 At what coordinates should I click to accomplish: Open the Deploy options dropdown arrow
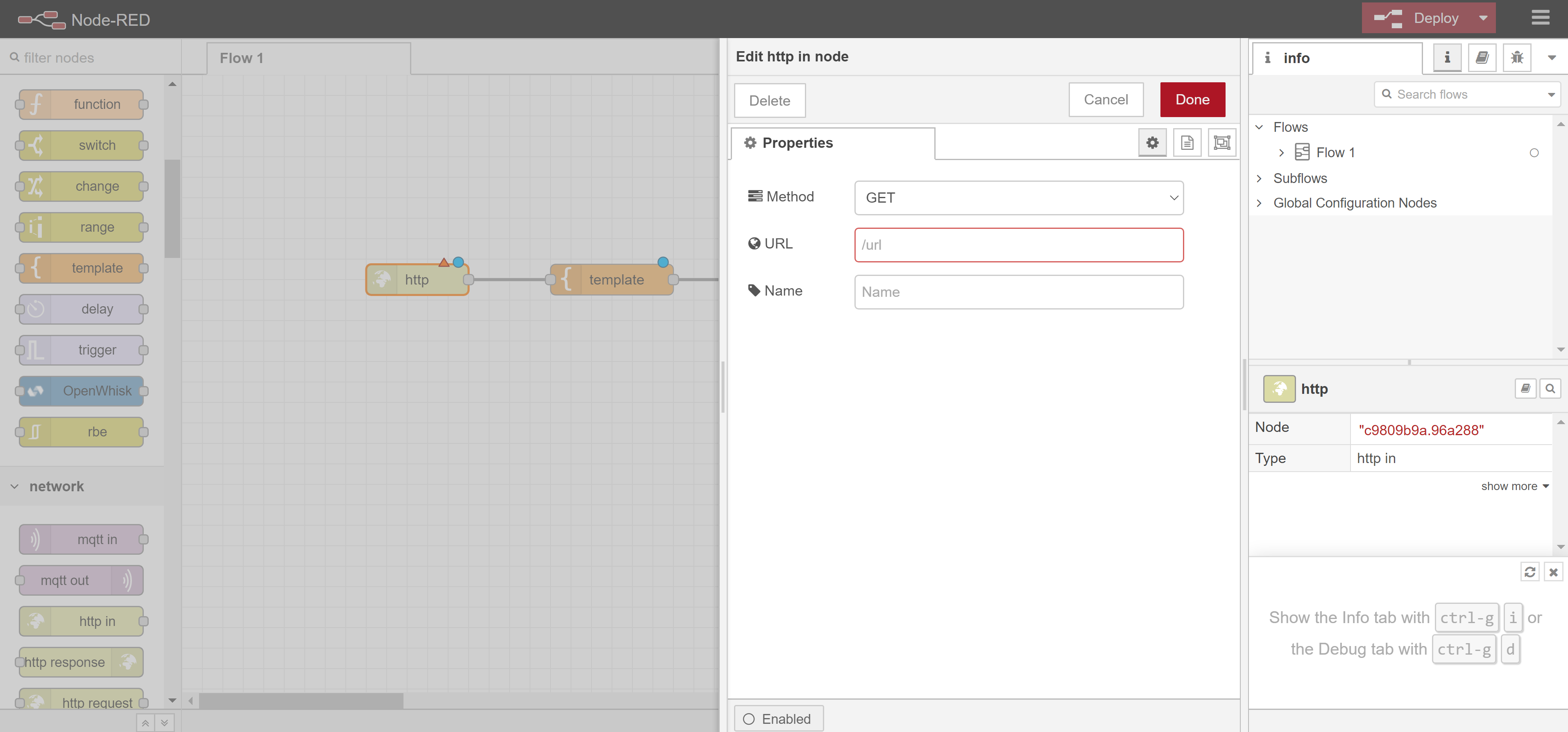pos(1483,18)
